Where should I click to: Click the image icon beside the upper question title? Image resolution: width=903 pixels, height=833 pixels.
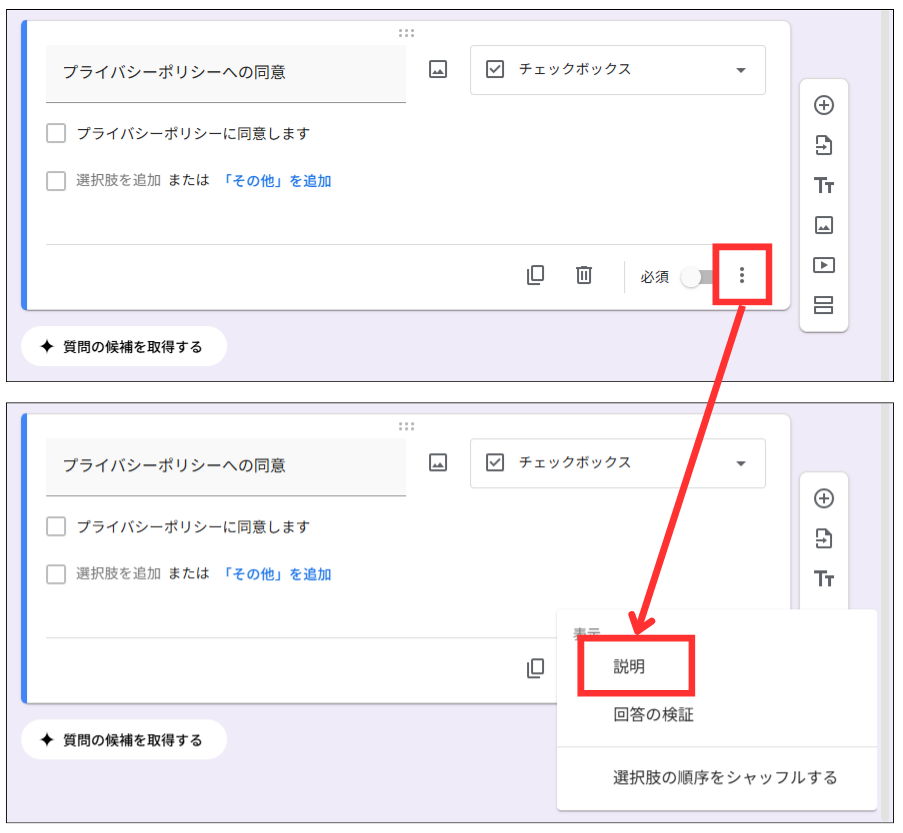coord(438,70)
